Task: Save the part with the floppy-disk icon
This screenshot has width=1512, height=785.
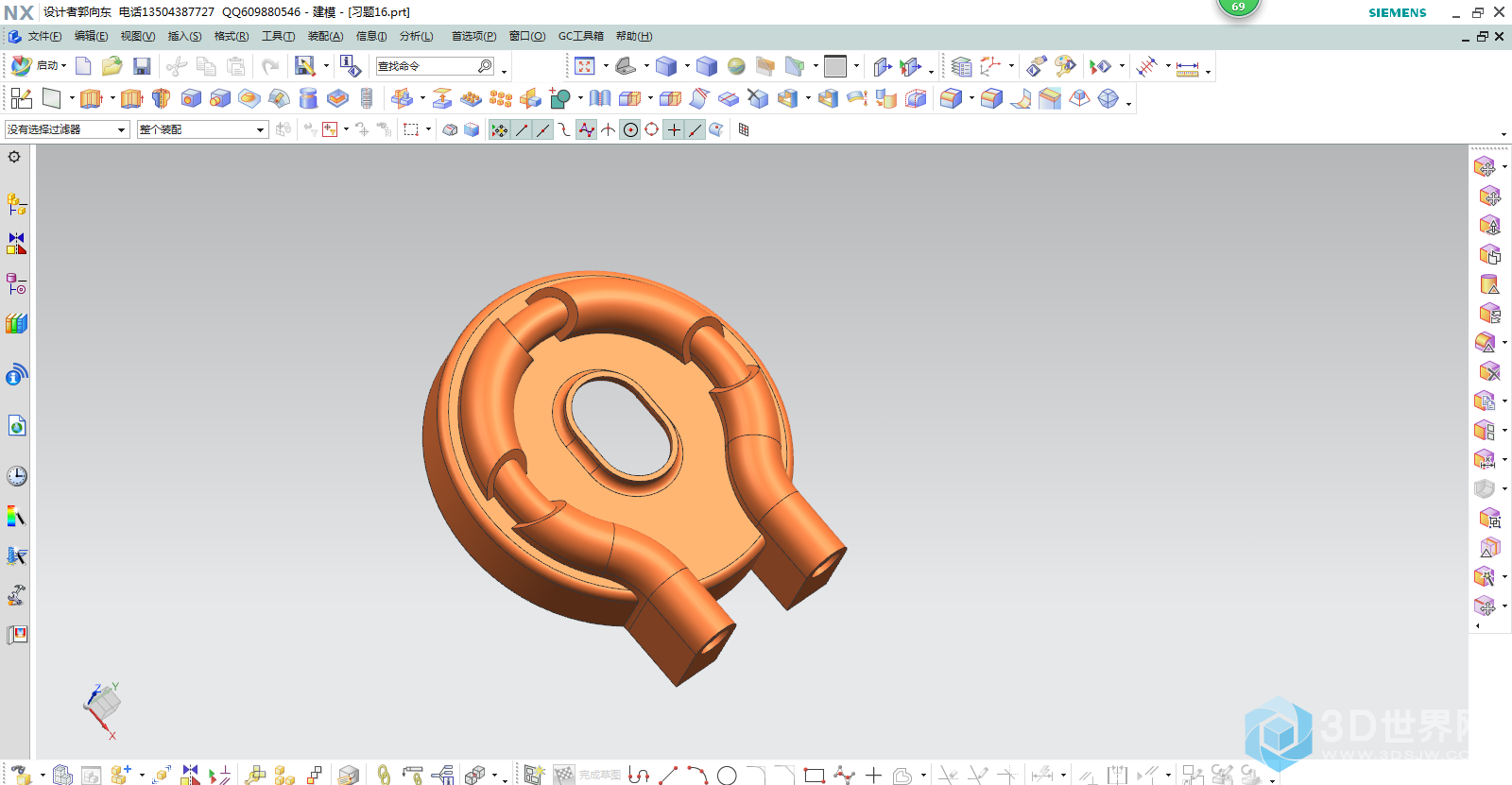Action: (x=142, y=66)
